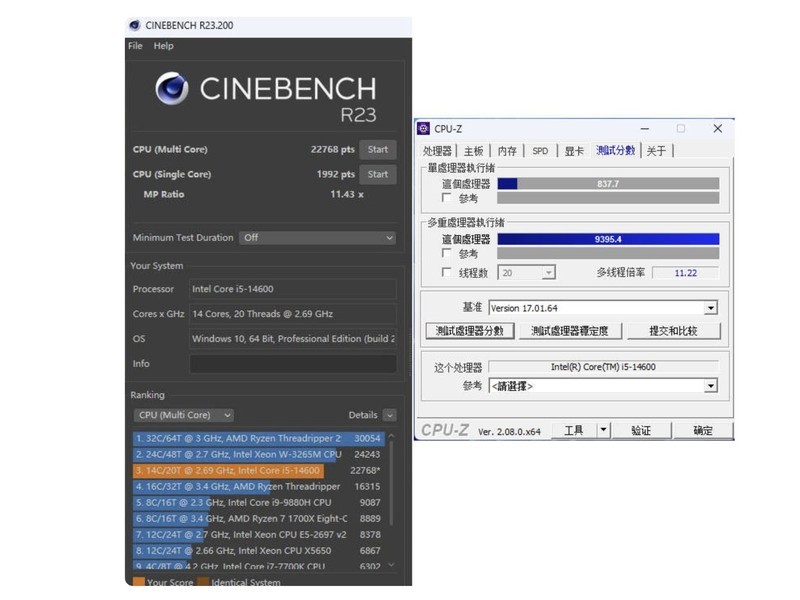Click the 工具 button in CPU-Z

coord(573,431)
